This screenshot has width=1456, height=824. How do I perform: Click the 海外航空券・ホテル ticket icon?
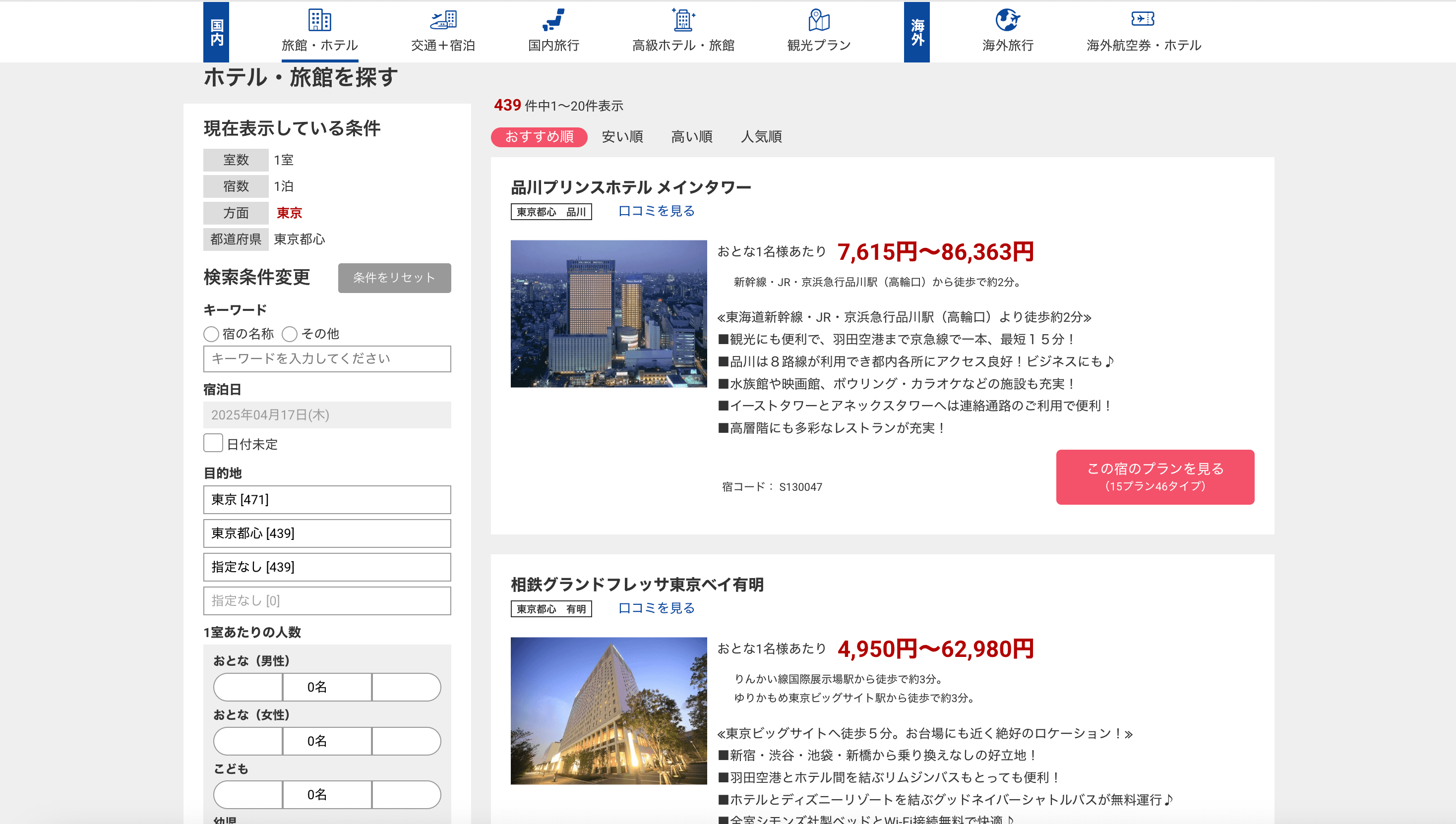(x=1143, y=19)
